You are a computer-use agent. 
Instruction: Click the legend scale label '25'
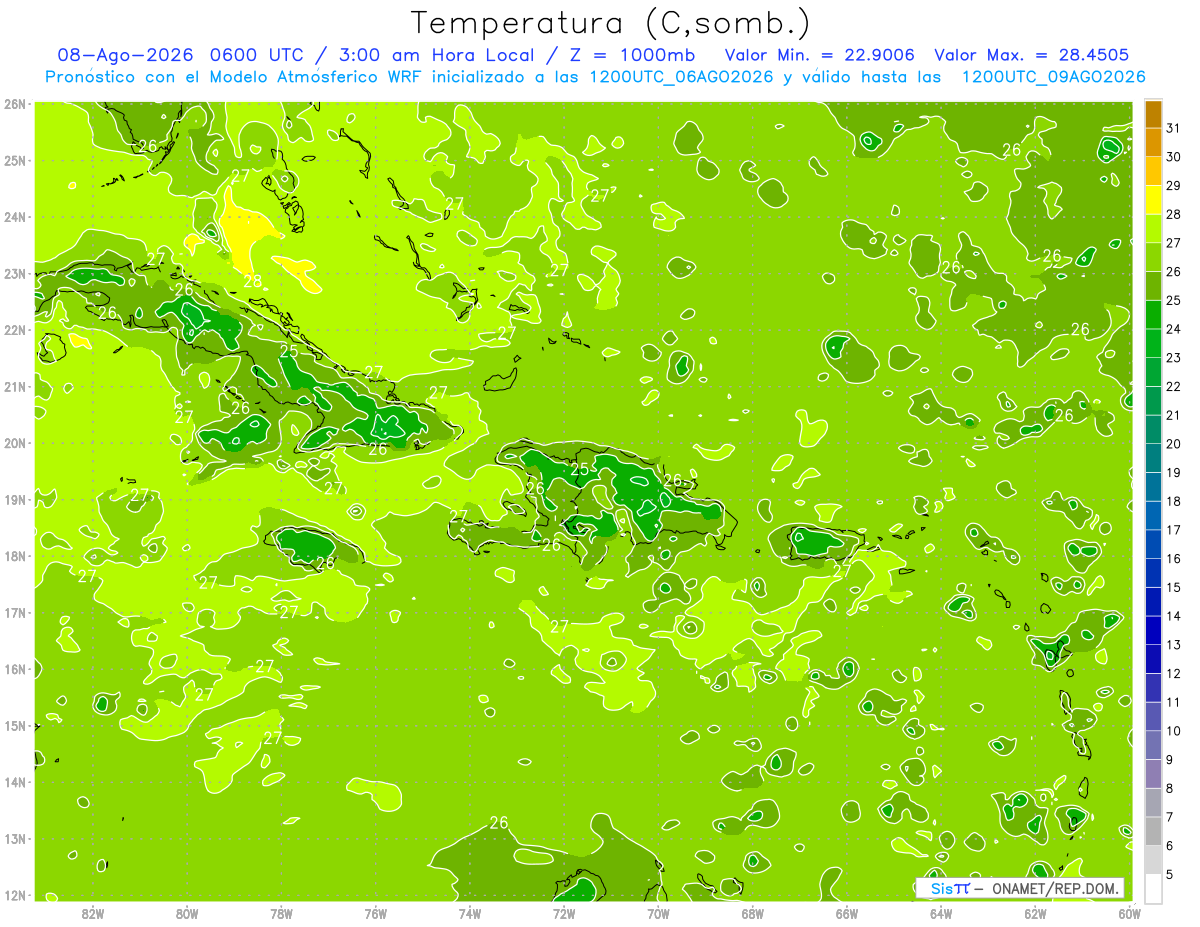click(x=1173, y=300)
